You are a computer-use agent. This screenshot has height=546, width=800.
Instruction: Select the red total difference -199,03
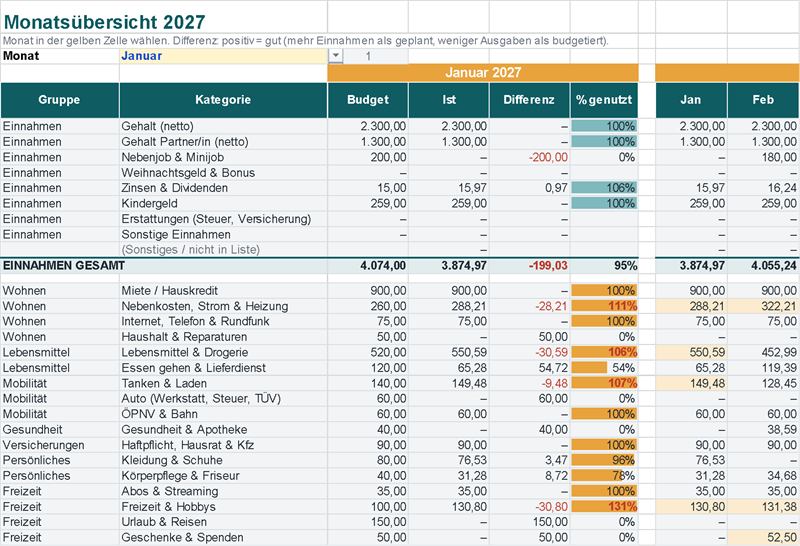pos(530,265)
